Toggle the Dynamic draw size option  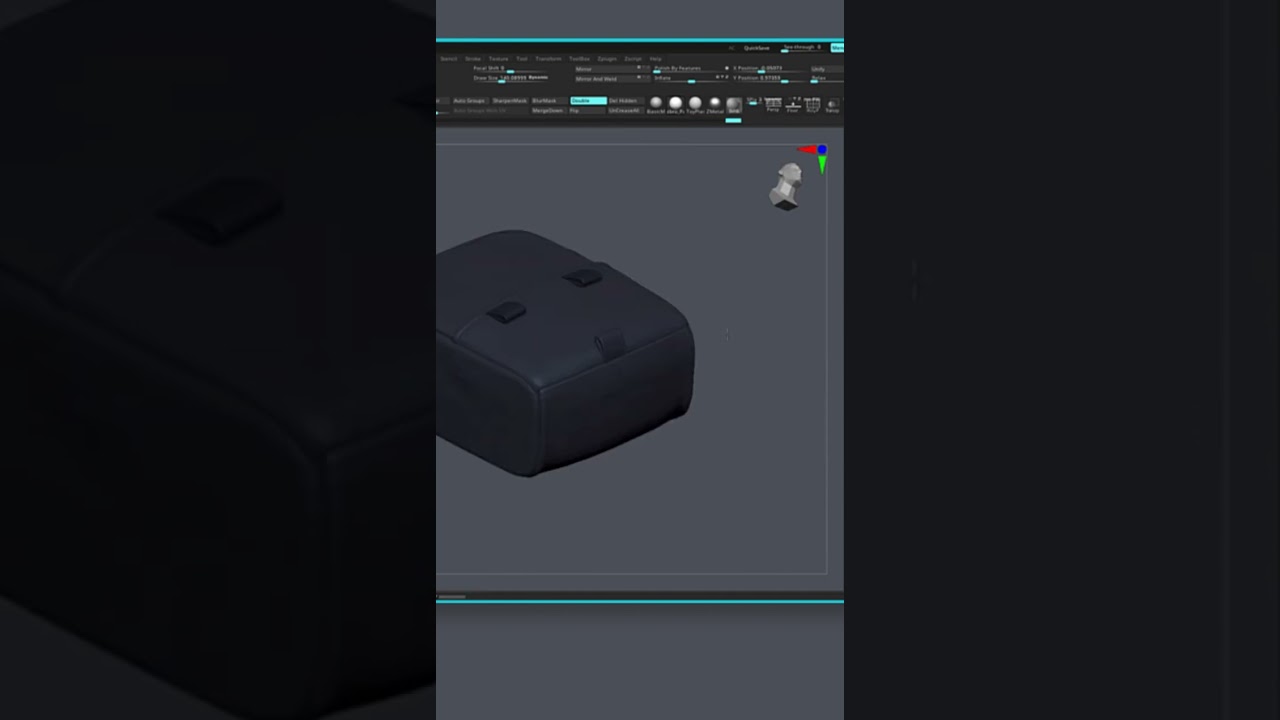click(x=538, y=77)
